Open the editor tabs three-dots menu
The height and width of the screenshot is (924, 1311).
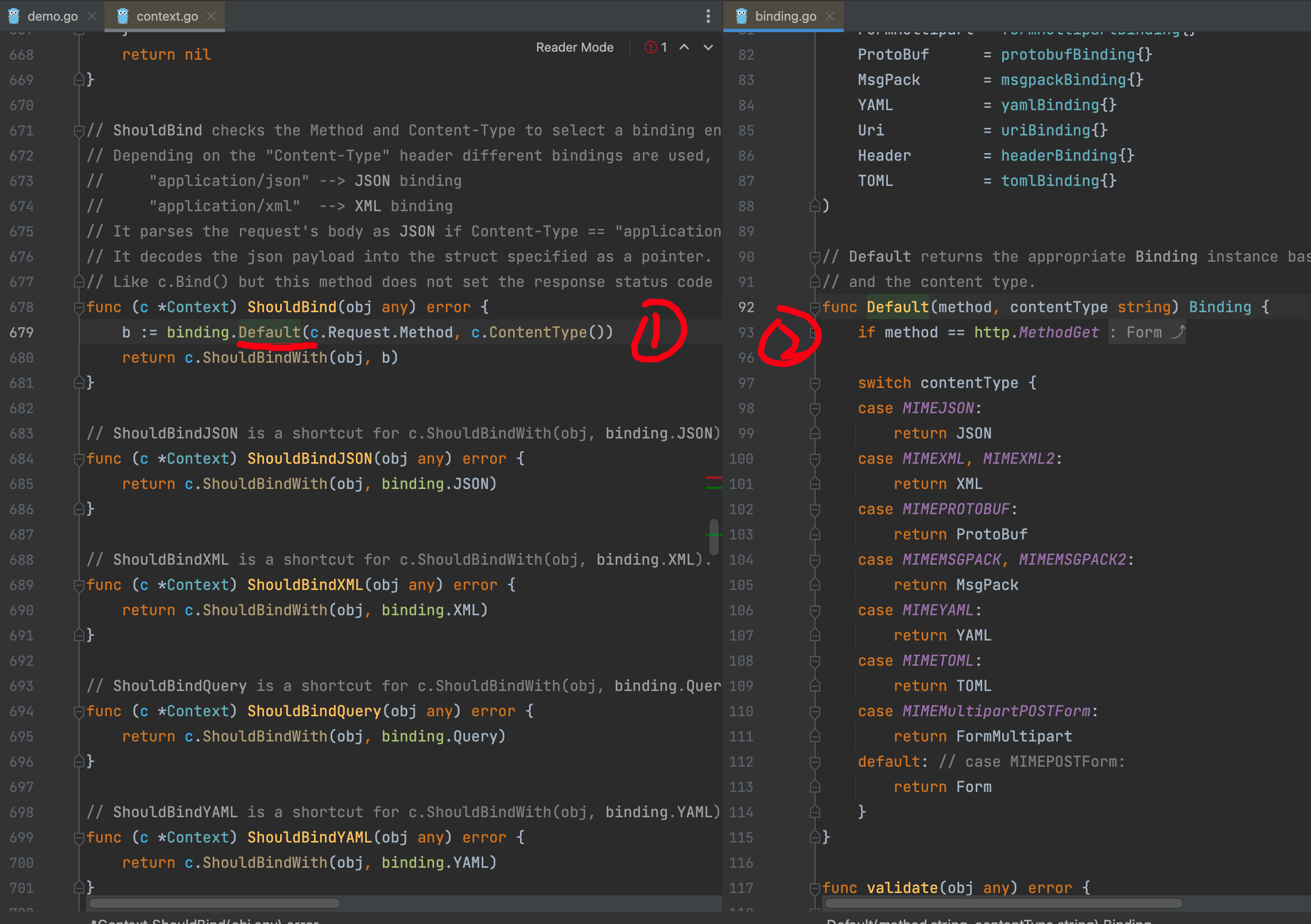pos(708,16)
